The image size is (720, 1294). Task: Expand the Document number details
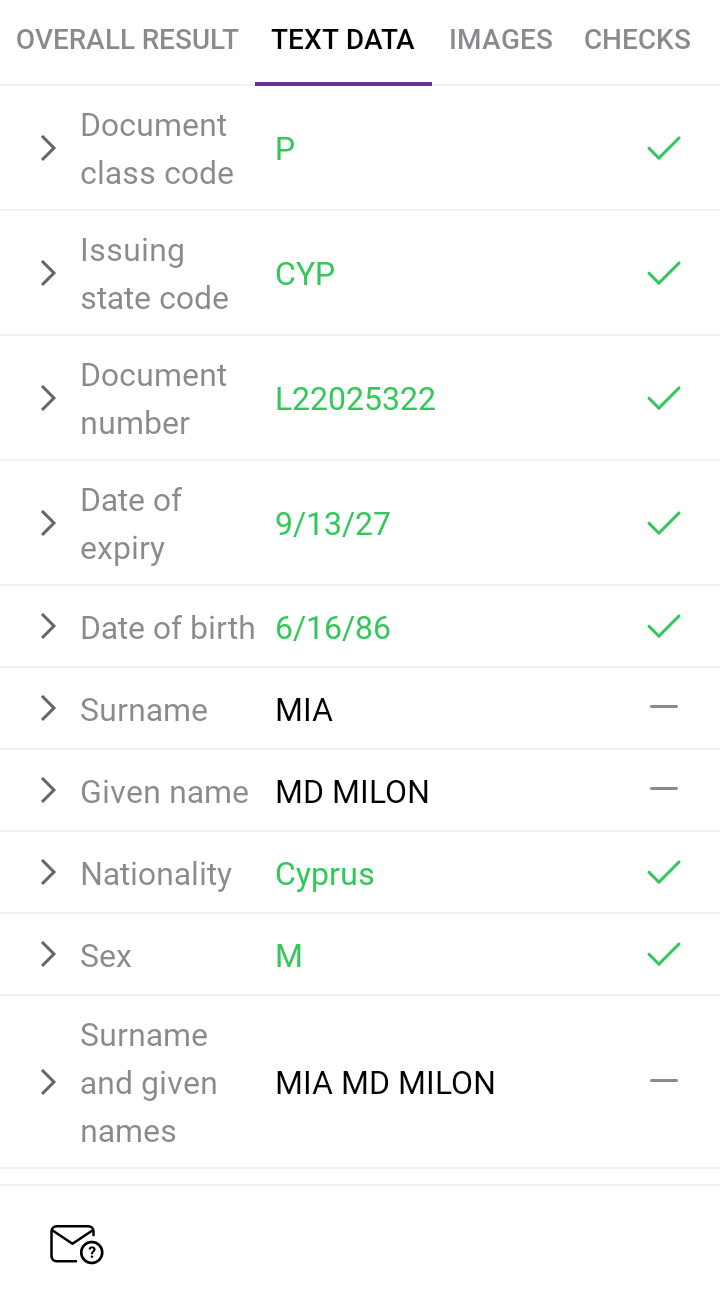coord(48,399)
